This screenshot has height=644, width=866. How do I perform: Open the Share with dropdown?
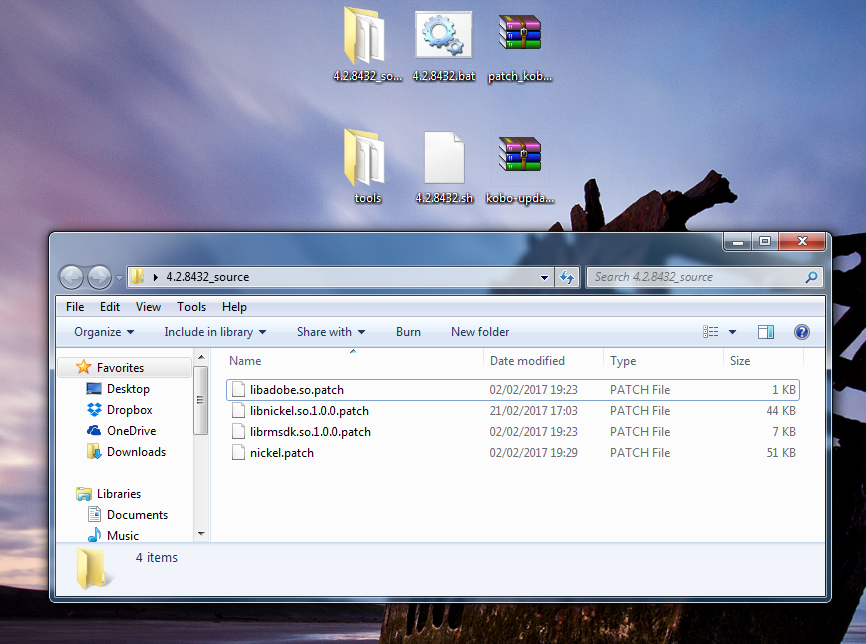click(x=331, y=332)
